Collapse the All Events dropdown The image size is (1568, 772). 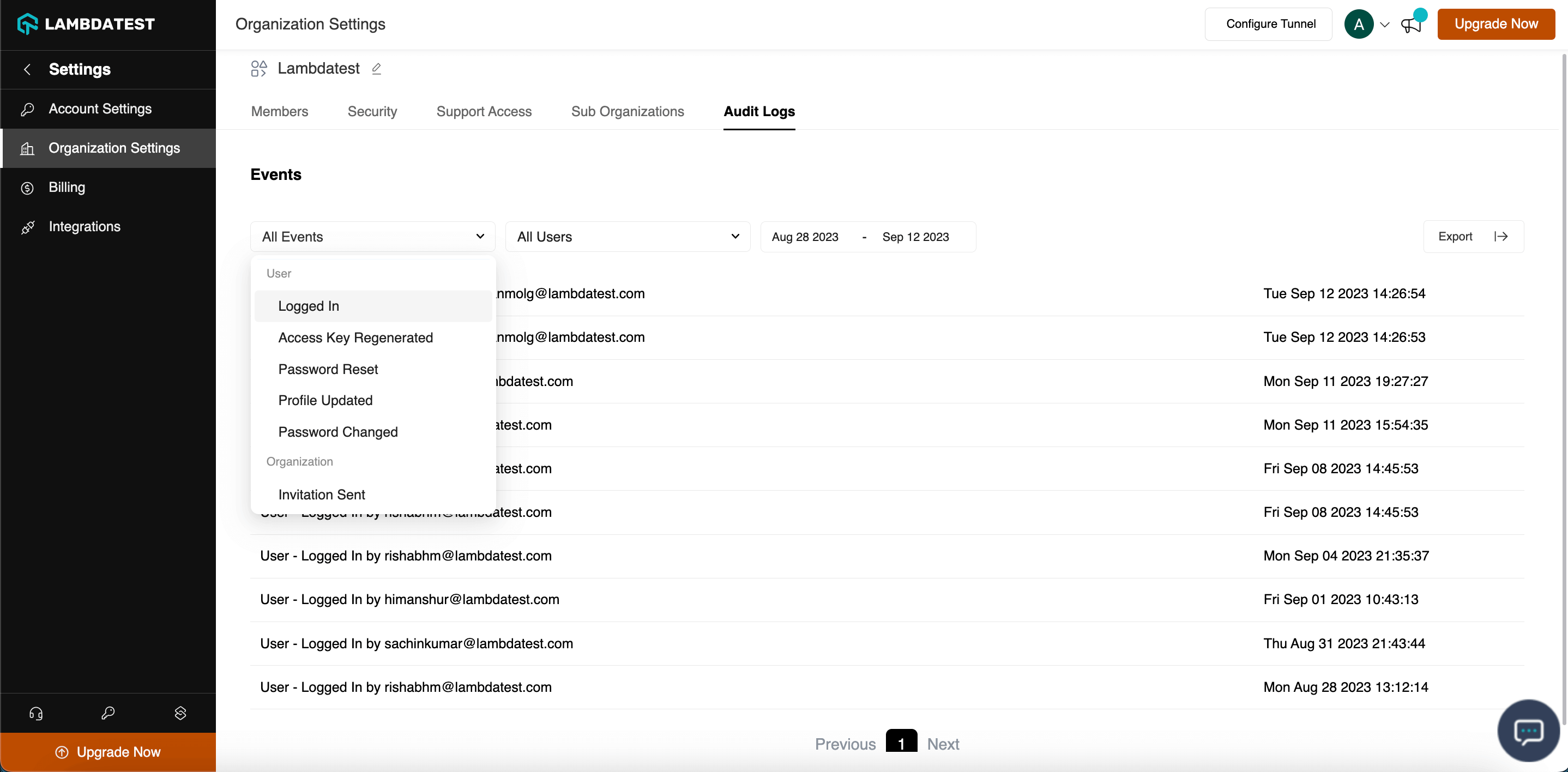372,237
